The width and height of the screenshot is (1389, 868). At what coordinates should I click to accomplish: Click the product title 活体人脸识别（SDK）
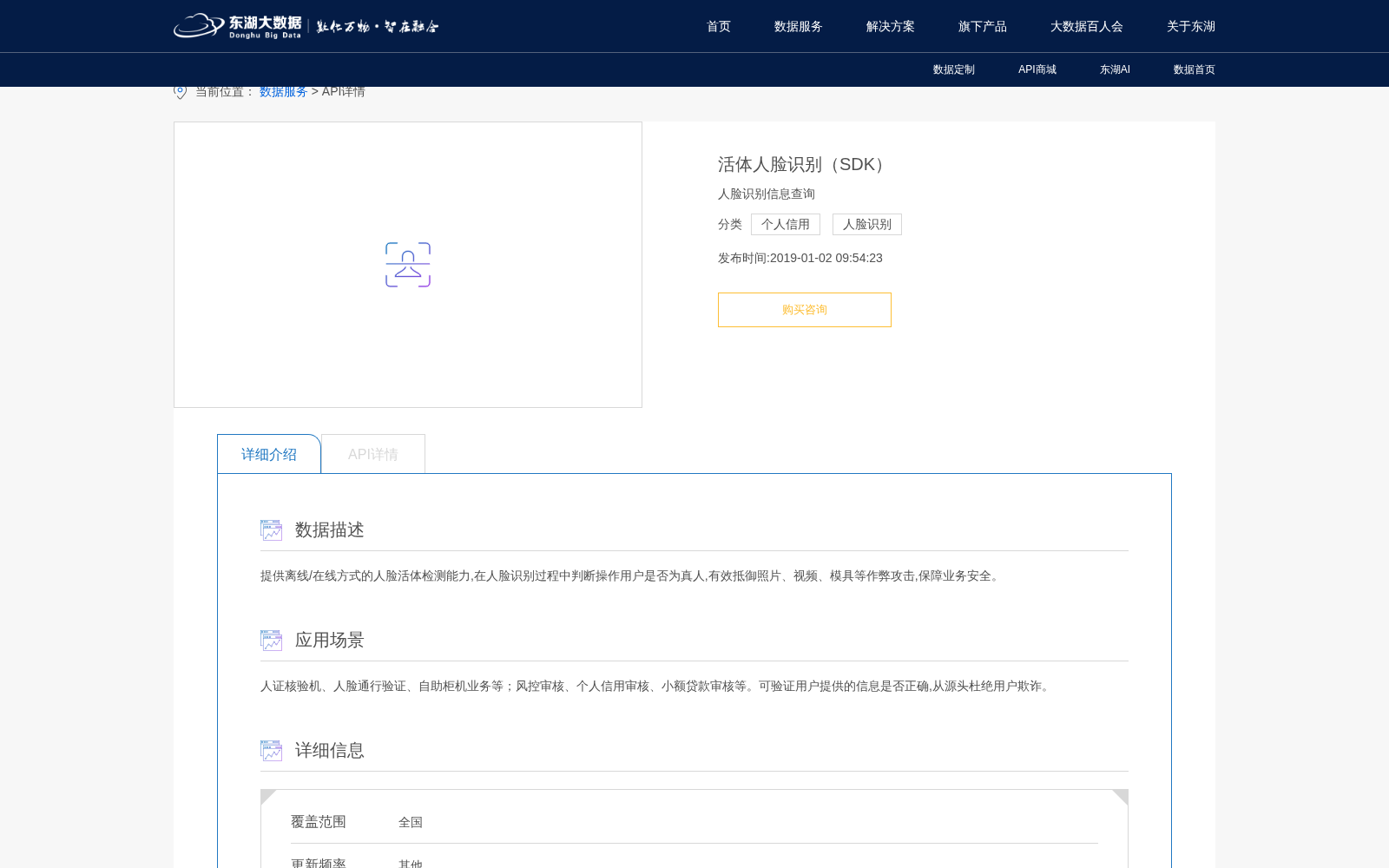(x=804, y=164)
